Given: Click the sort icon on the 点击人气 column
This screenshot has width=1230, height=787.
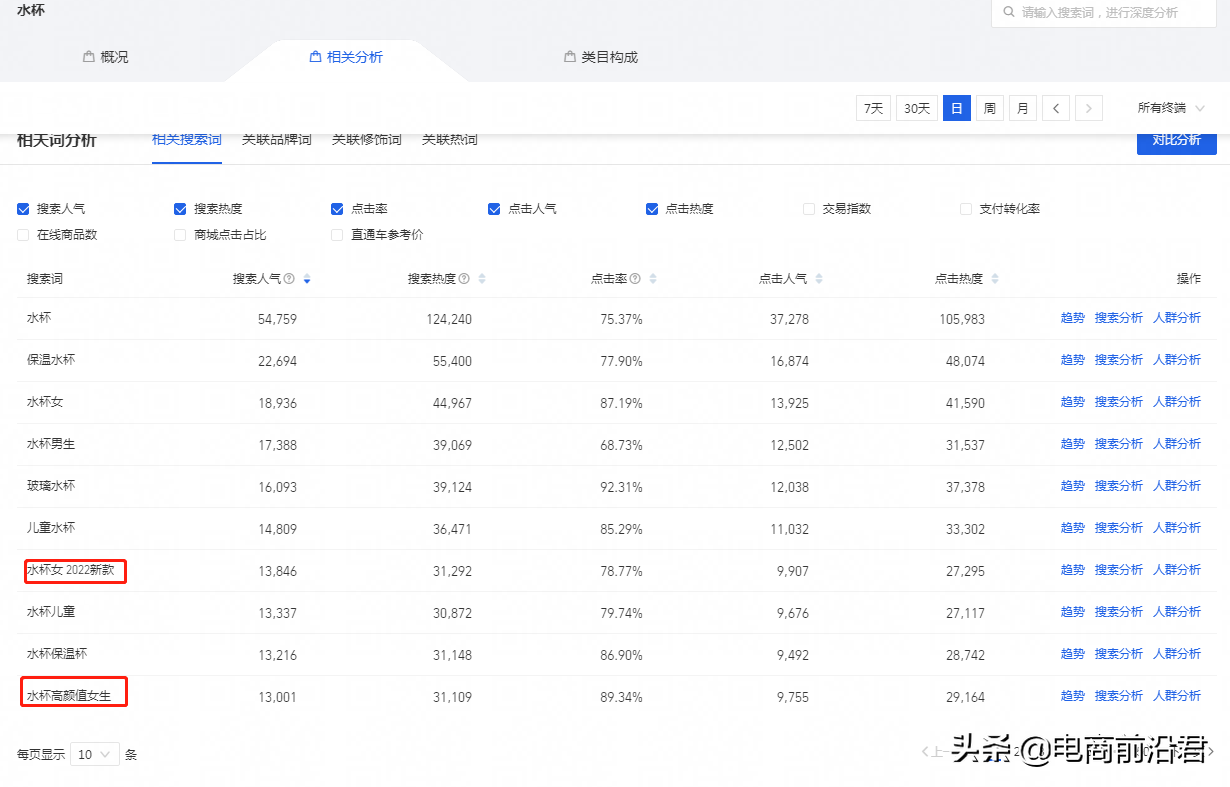Looking at the screenshot, I should [x=821, y=279].
